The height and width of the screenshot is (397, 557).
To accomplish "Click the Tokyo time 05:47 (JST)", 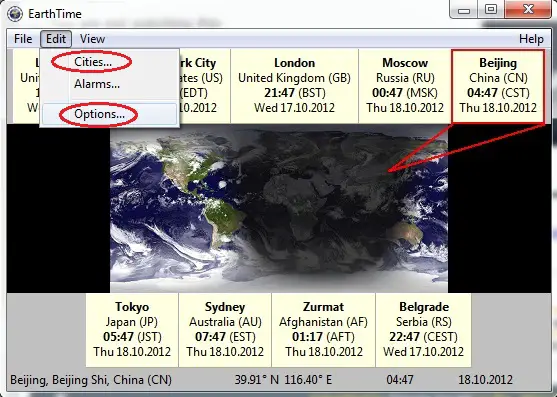I will (x=132, y=337).
